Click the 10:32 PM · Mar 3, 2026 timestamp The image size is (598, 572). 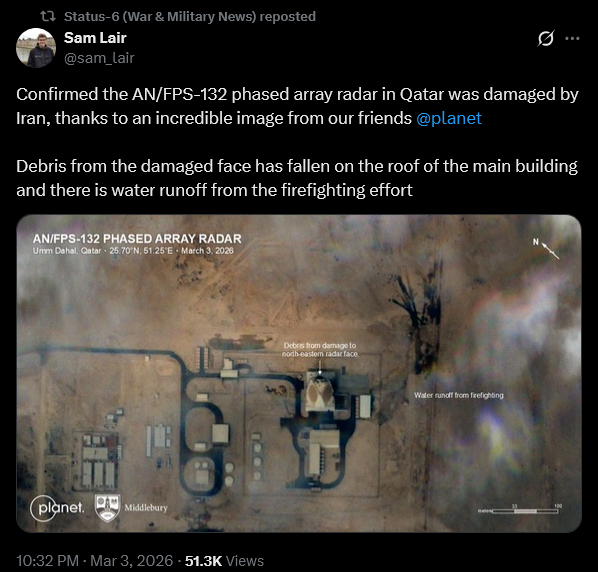pos(95,561)
